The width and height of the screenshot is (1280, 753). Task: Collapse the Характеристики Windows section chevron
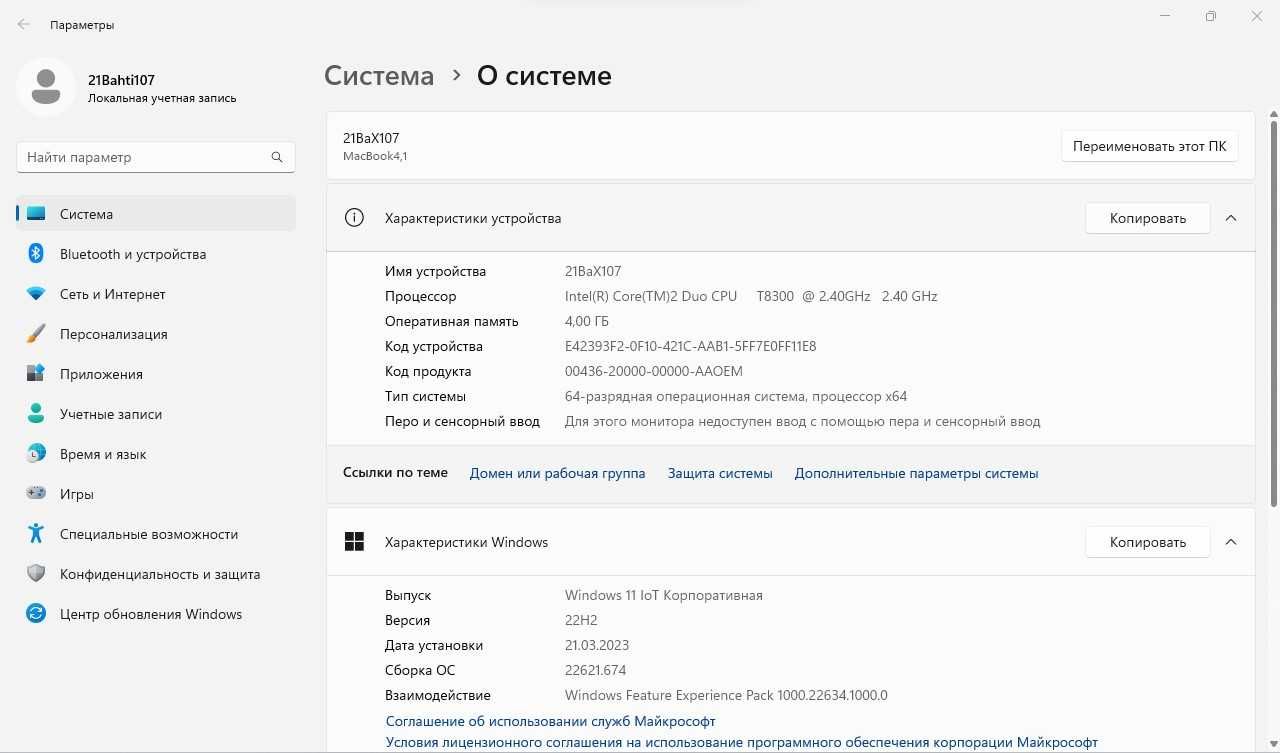click(x=1231, y=542)
